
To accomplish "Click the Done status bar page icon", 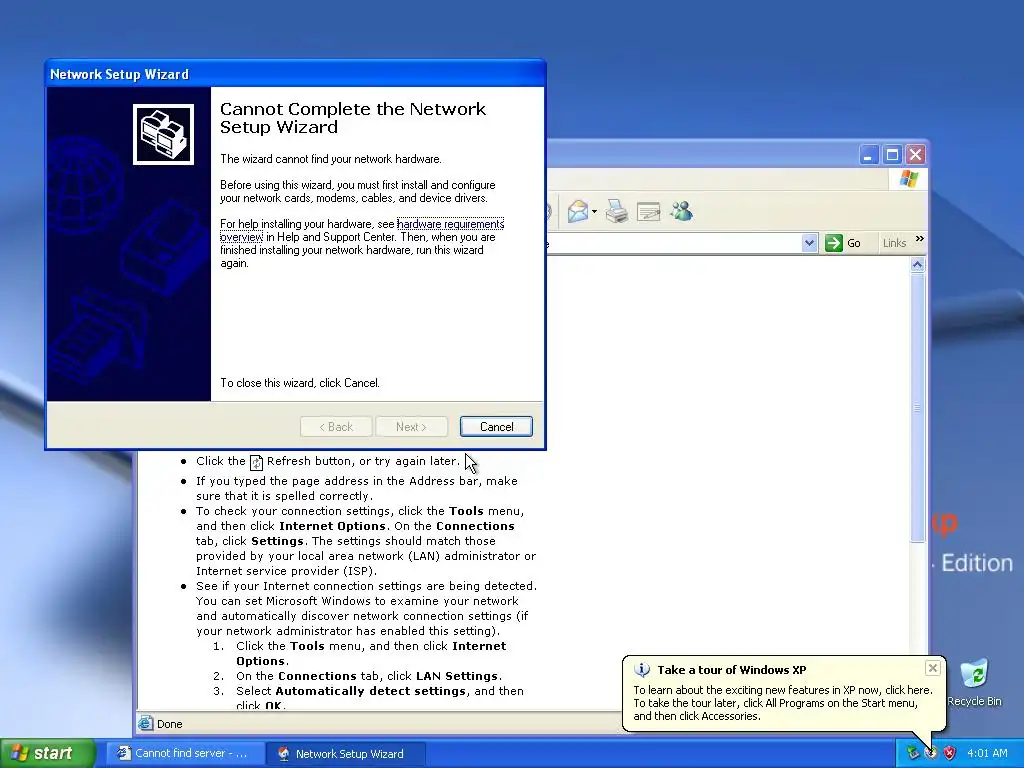I will tap(146, 723).
